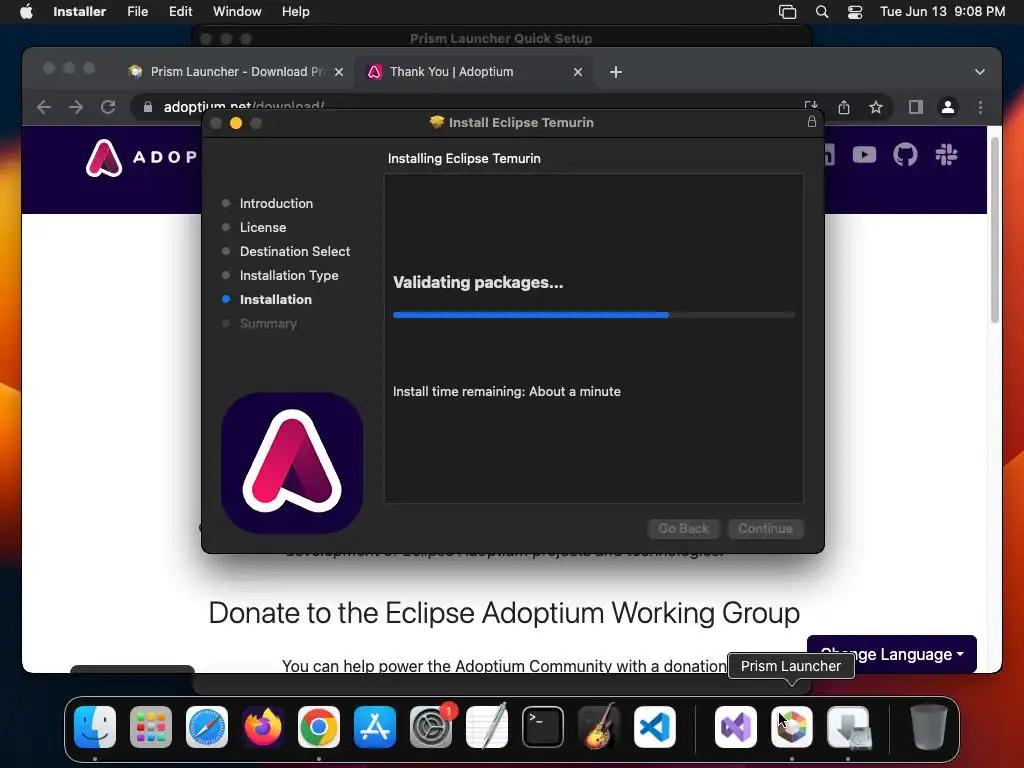Viewport: 1024px width, 768px height.
Task: Select the Thank You Adoptium tab
Action: tap(475, 72)
